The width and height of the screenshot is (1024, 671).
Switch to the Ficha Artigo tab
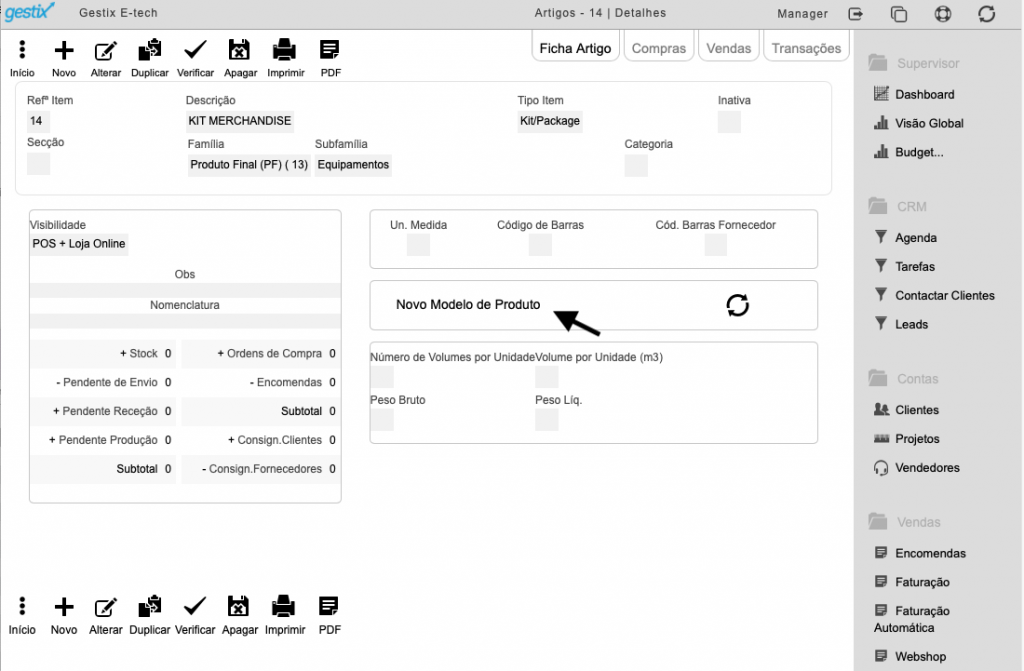click(x=575, y=48)
